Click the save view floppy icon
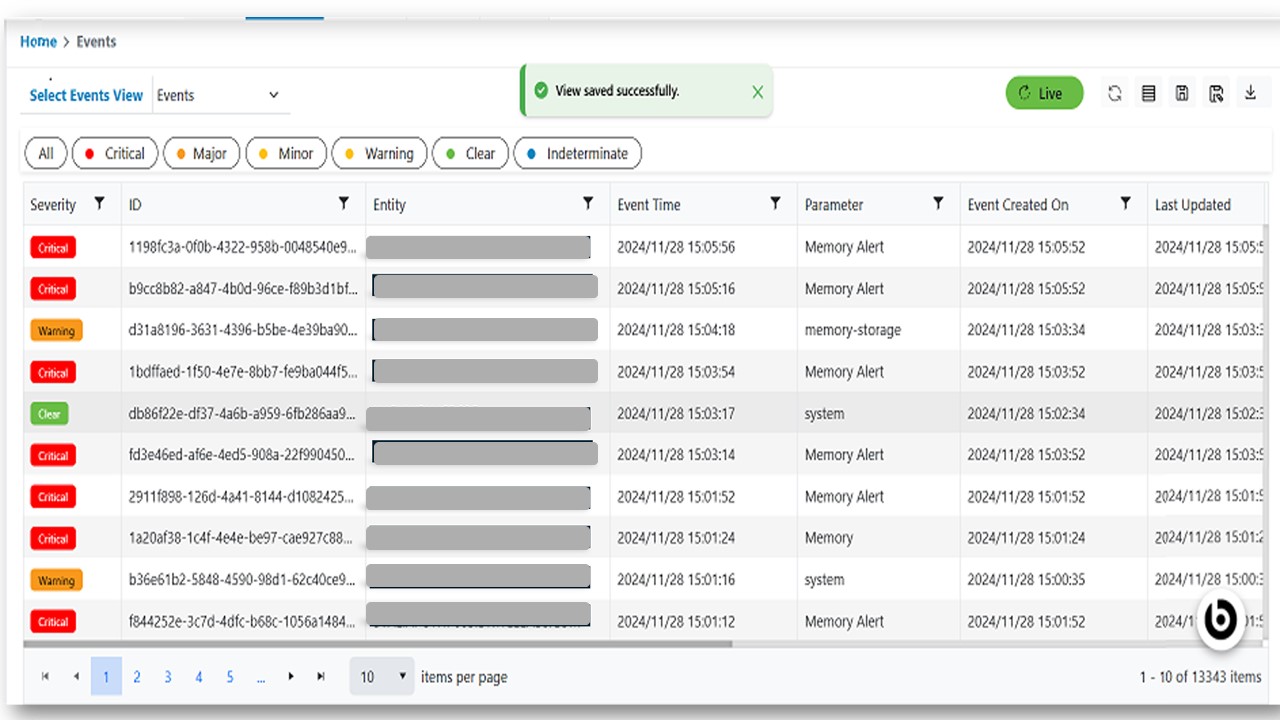This screenshot has width=1280, height=720. [1182, 94]
